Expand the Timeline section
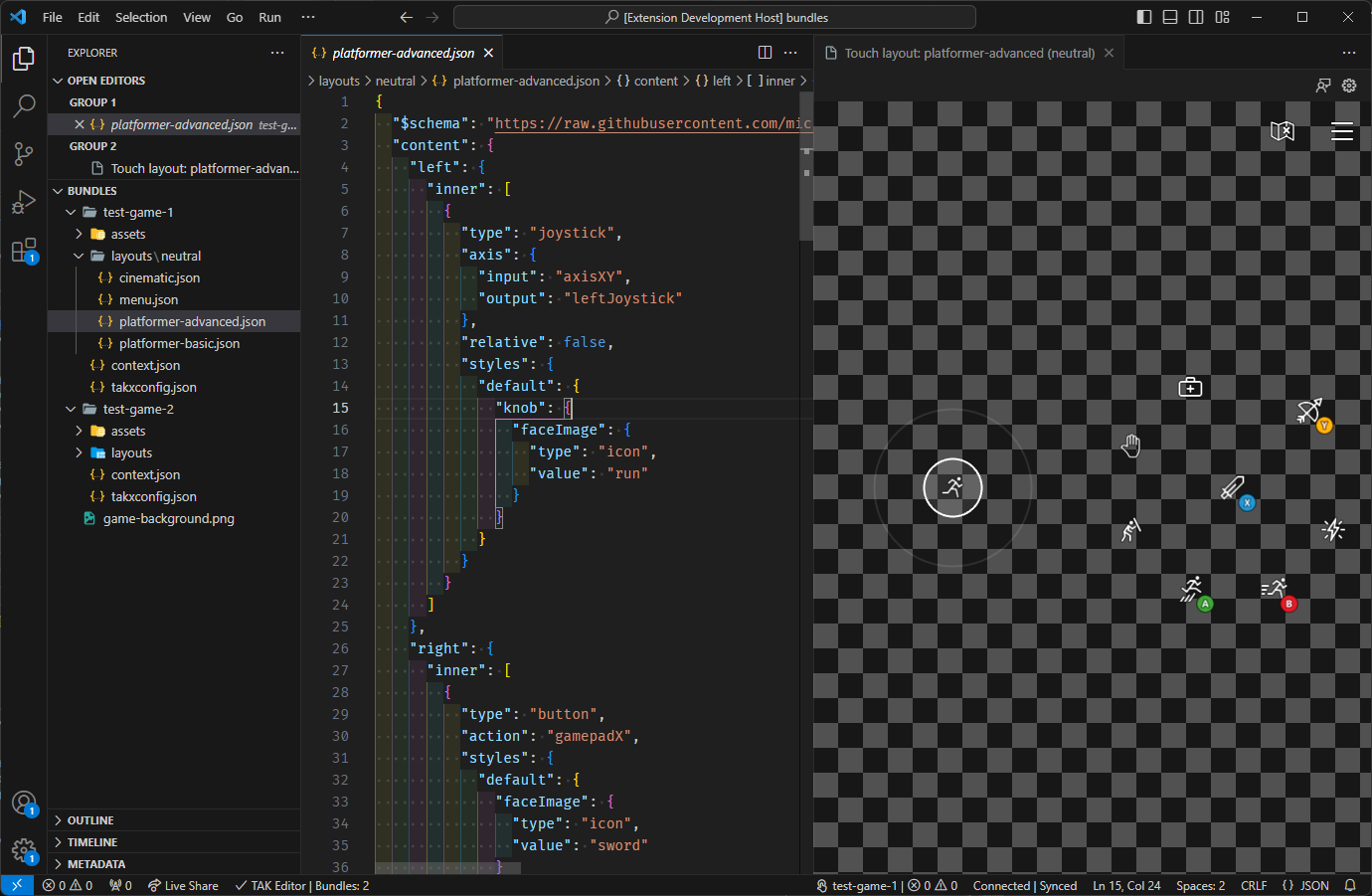The image size is (1372, 896). click(174, 842)
